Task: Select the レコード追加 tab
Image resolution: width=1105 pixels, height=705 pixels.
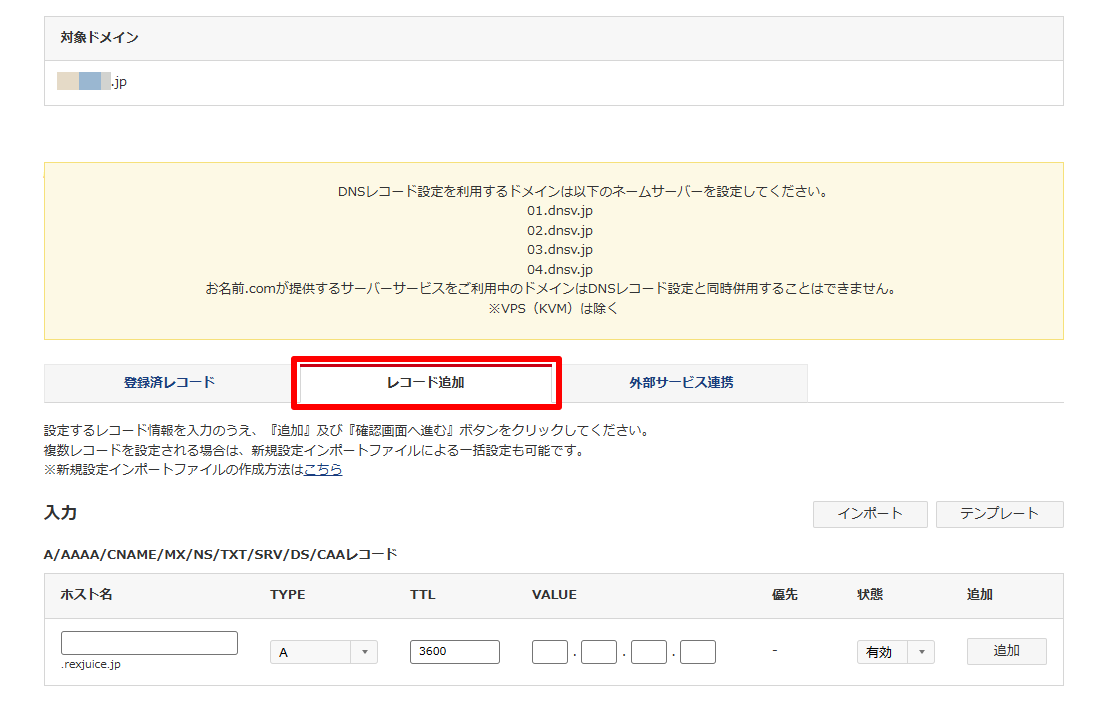Action: tap(425, 383)
